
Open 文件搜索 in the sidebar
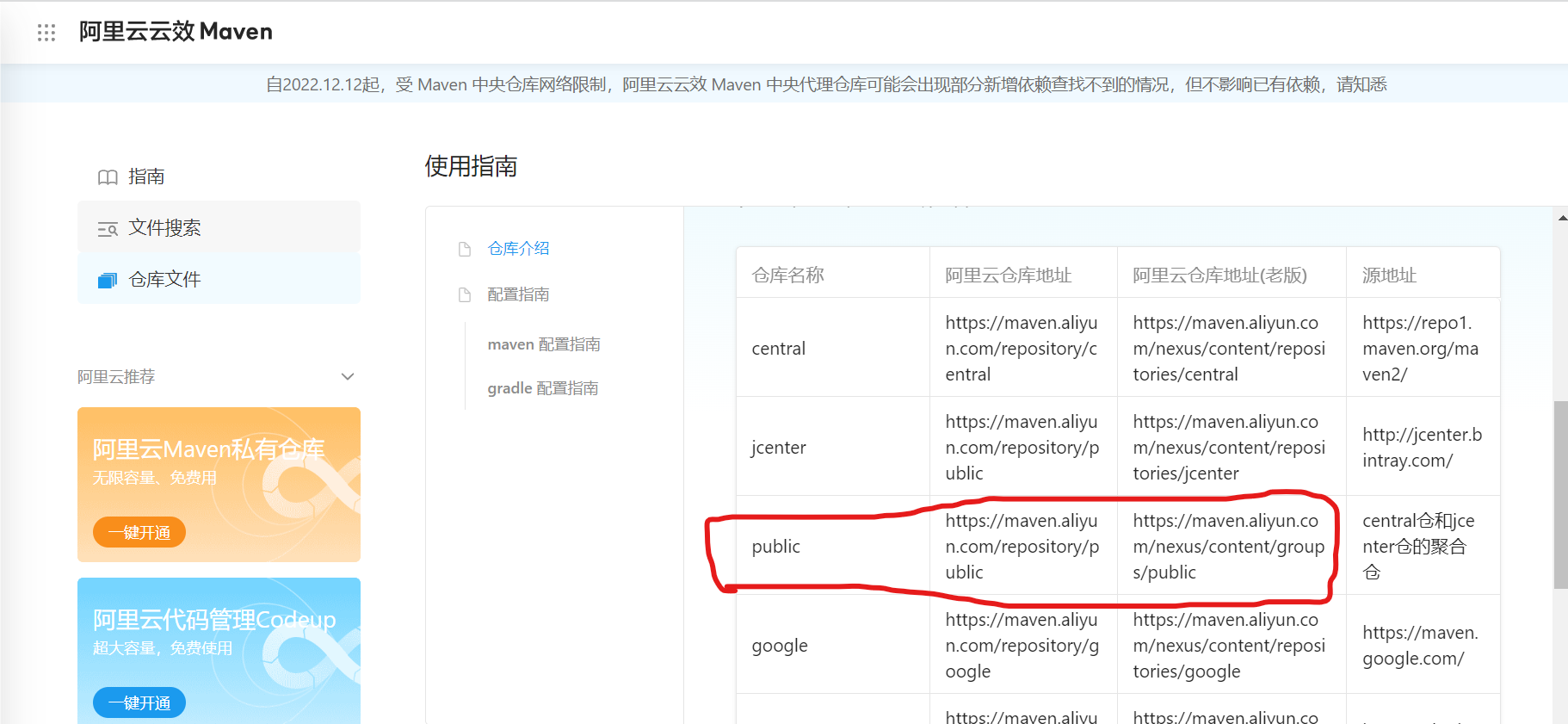coord(219,227)
